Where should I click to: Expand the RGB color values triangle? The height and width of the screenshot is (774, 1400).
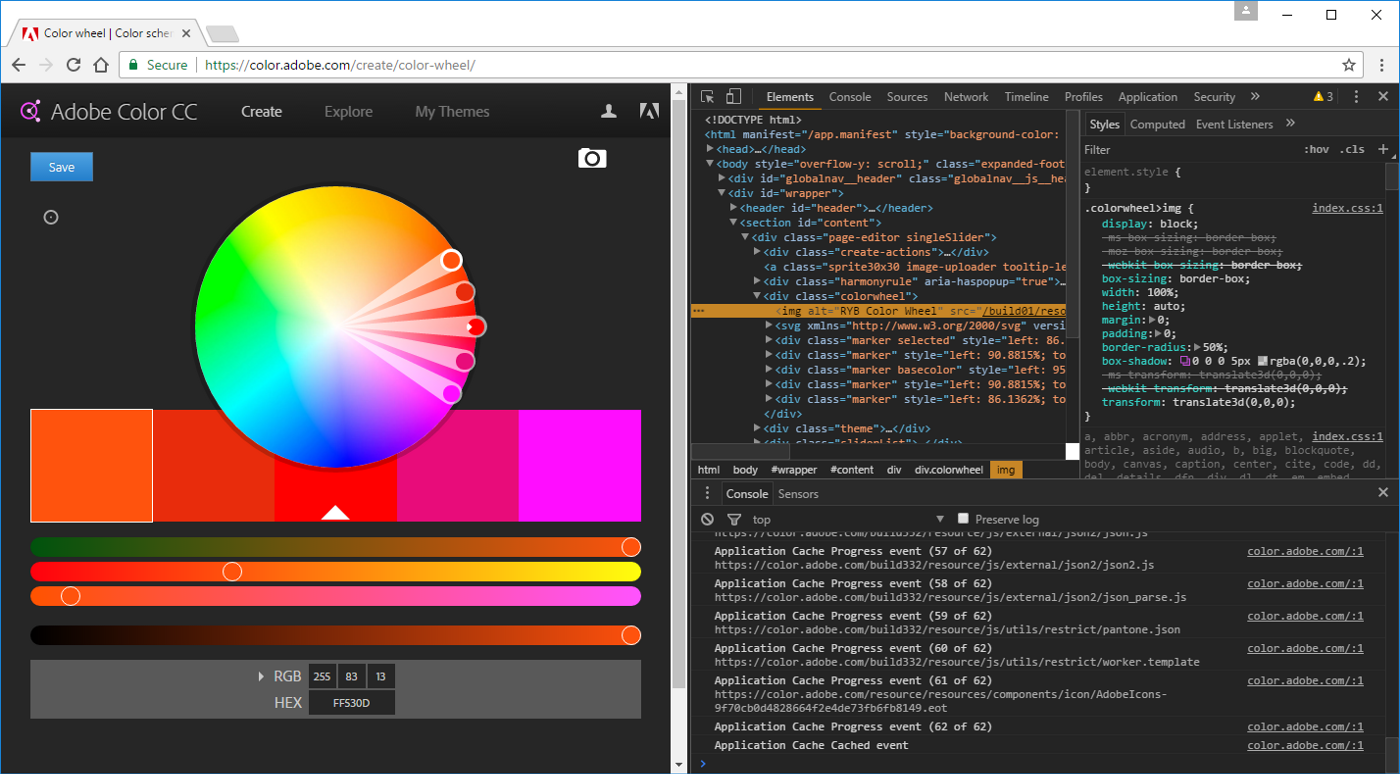[262, 677]
